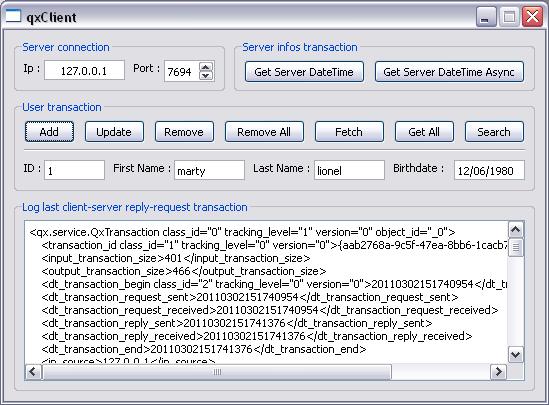The width and height of the screenshot is (549, 405).
Task: Click the log's vertical scroll up arrow
Action: (x=516, y=230)
